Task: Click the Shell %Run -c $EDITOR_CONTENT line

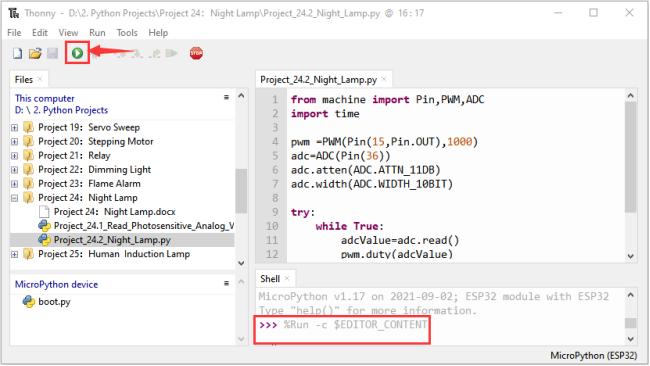Action: point(343,325)
